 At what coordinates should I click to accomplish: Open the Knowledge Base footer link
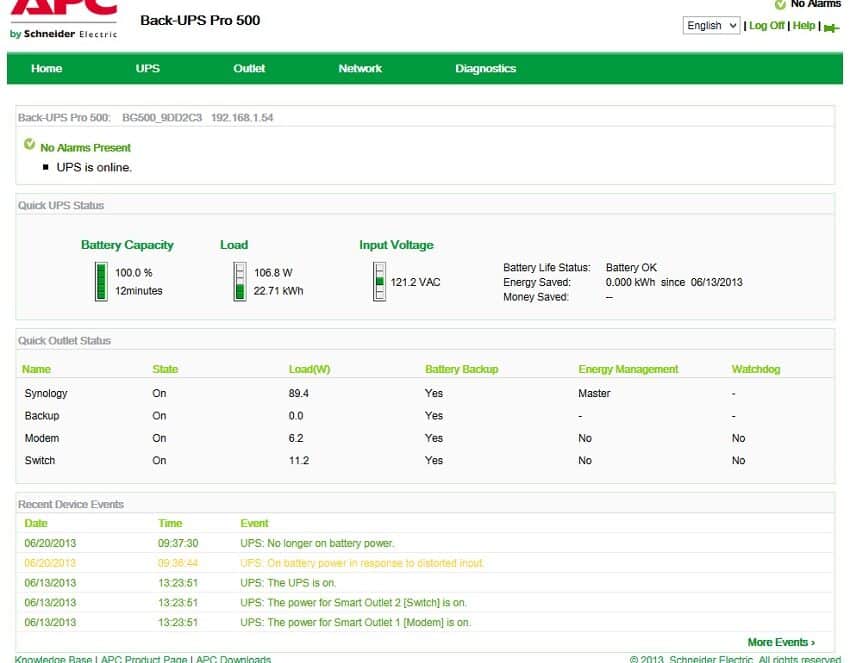click(x=53, y=659)
